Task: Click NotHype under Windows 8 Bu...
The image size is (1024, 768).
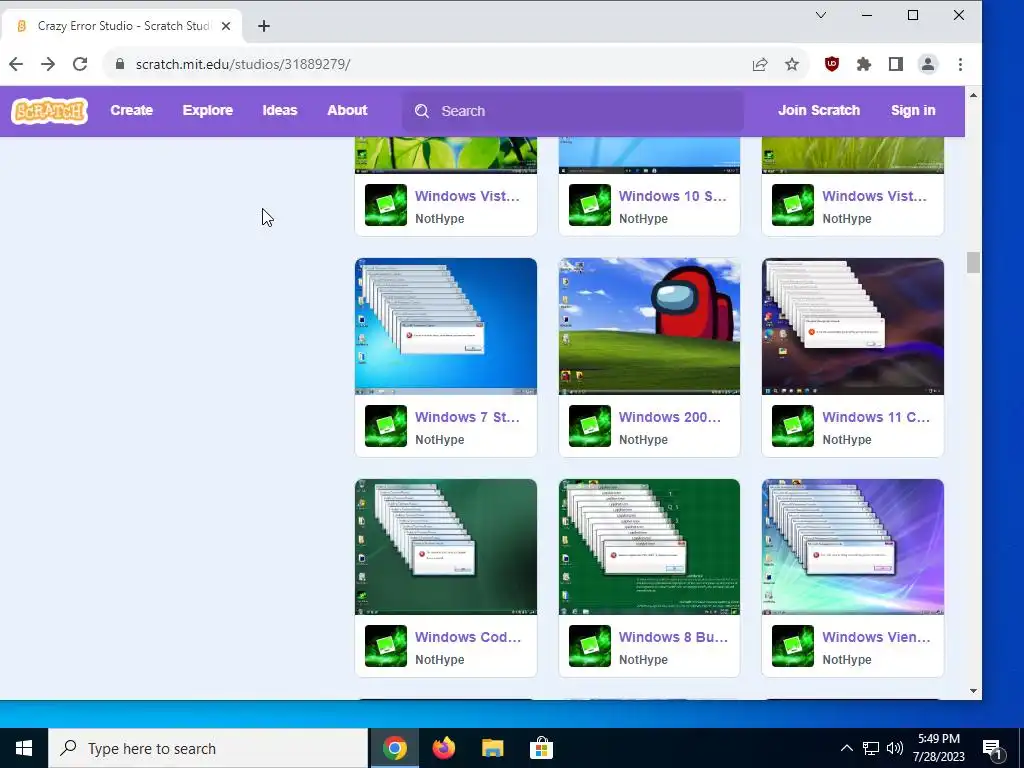Action: (x=643, y=660)
